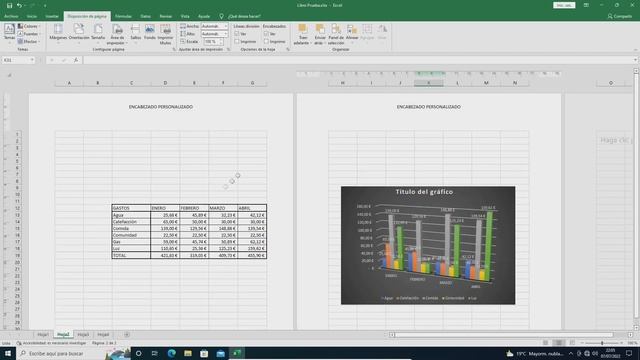640x360 pixels.
Task: Click the TOTAL row label cell
Action: (131, 256)
